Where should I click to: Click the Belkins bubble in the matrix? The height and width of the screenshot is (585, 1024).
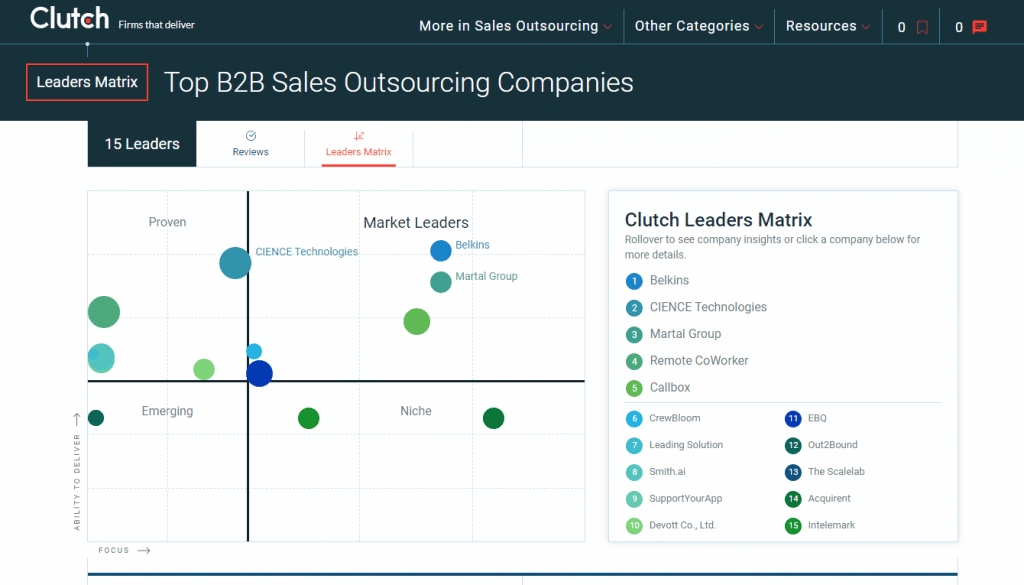click(441, 251)
